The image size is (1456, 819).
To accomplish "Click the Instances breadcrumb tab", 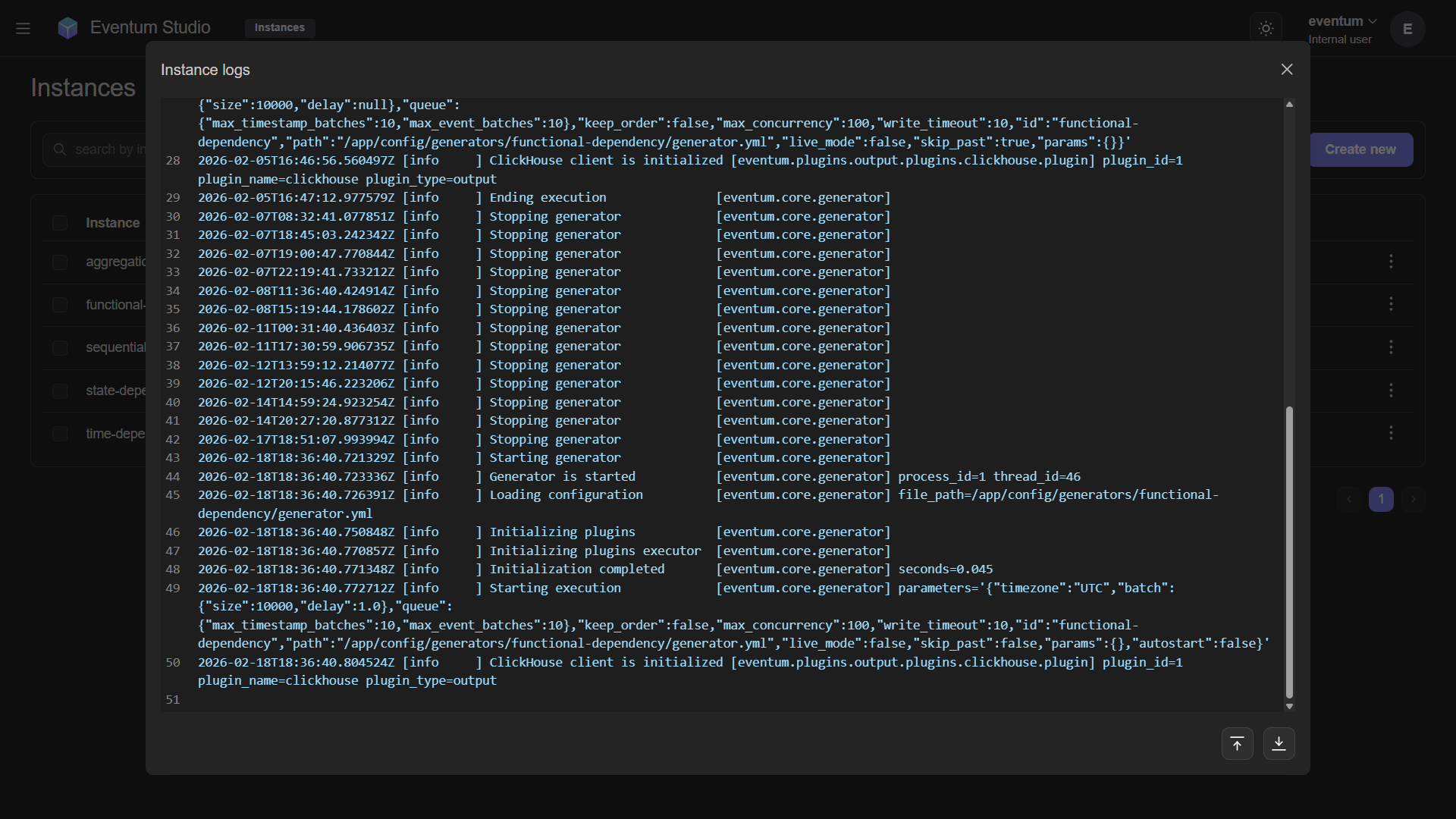I will pyautogui.click(x=280, y=28).
